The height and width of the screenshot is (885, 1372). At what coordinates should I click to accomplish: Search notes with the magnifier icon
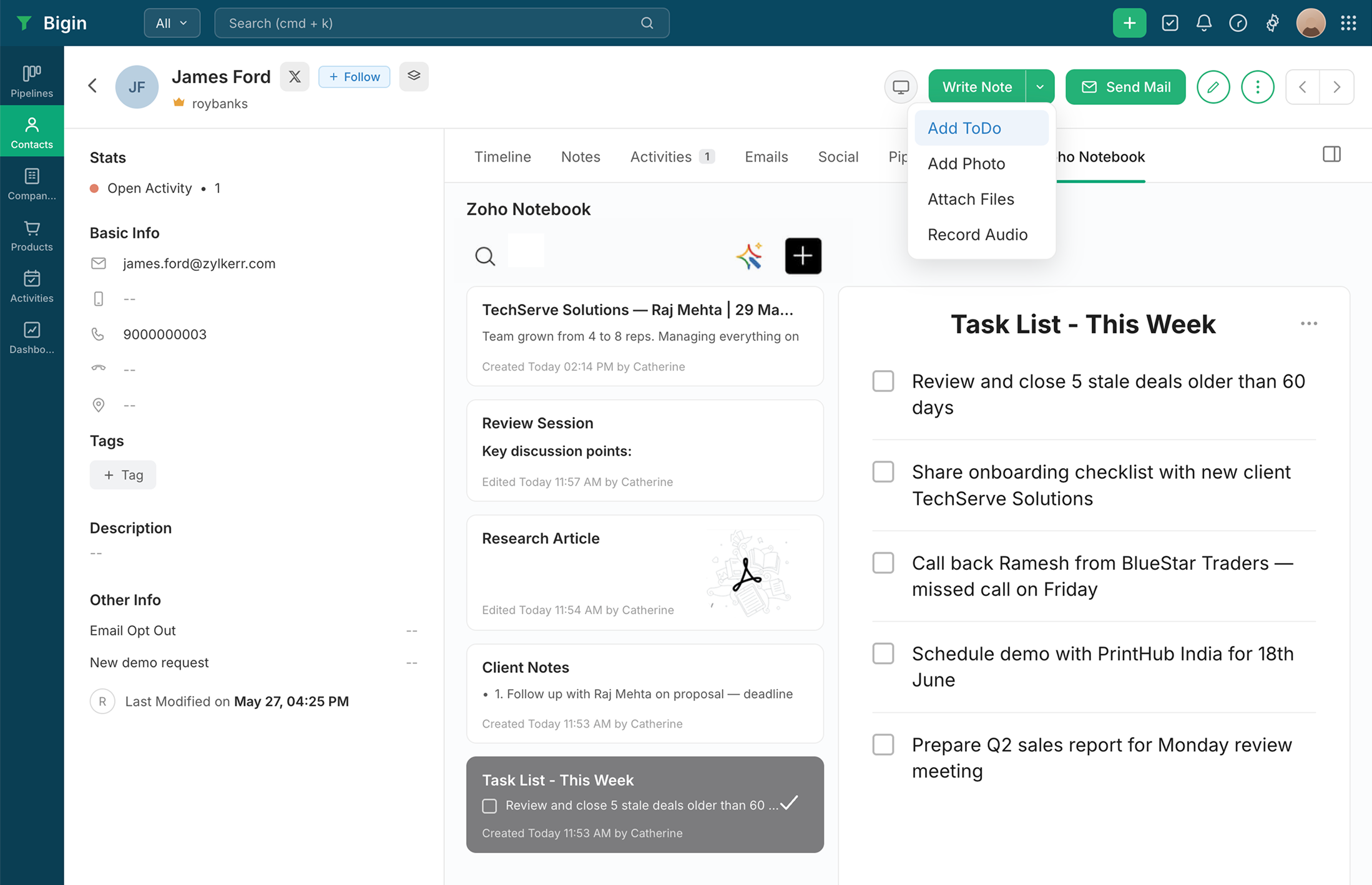tap(484, 256)
